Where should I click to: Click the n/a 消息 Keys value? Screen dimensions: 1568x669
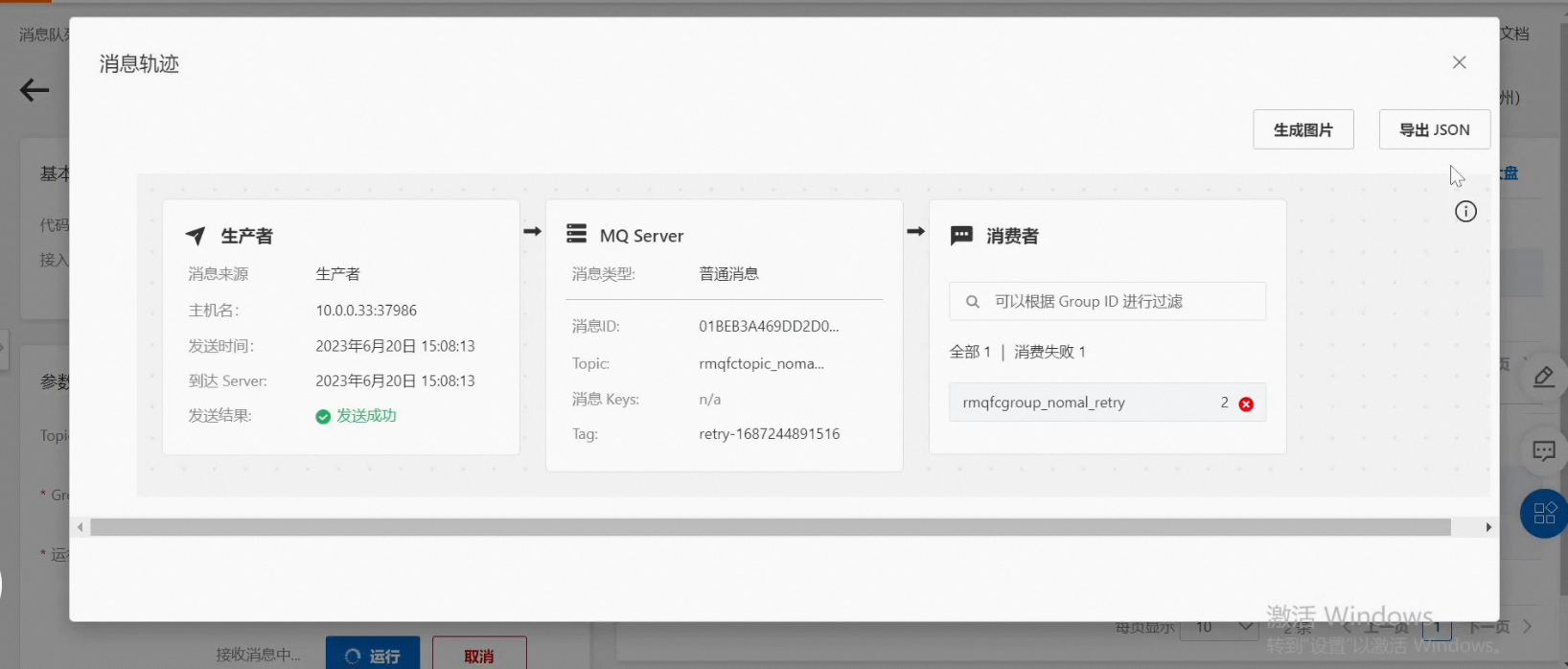pyautogui.click(x=709, y=400)
